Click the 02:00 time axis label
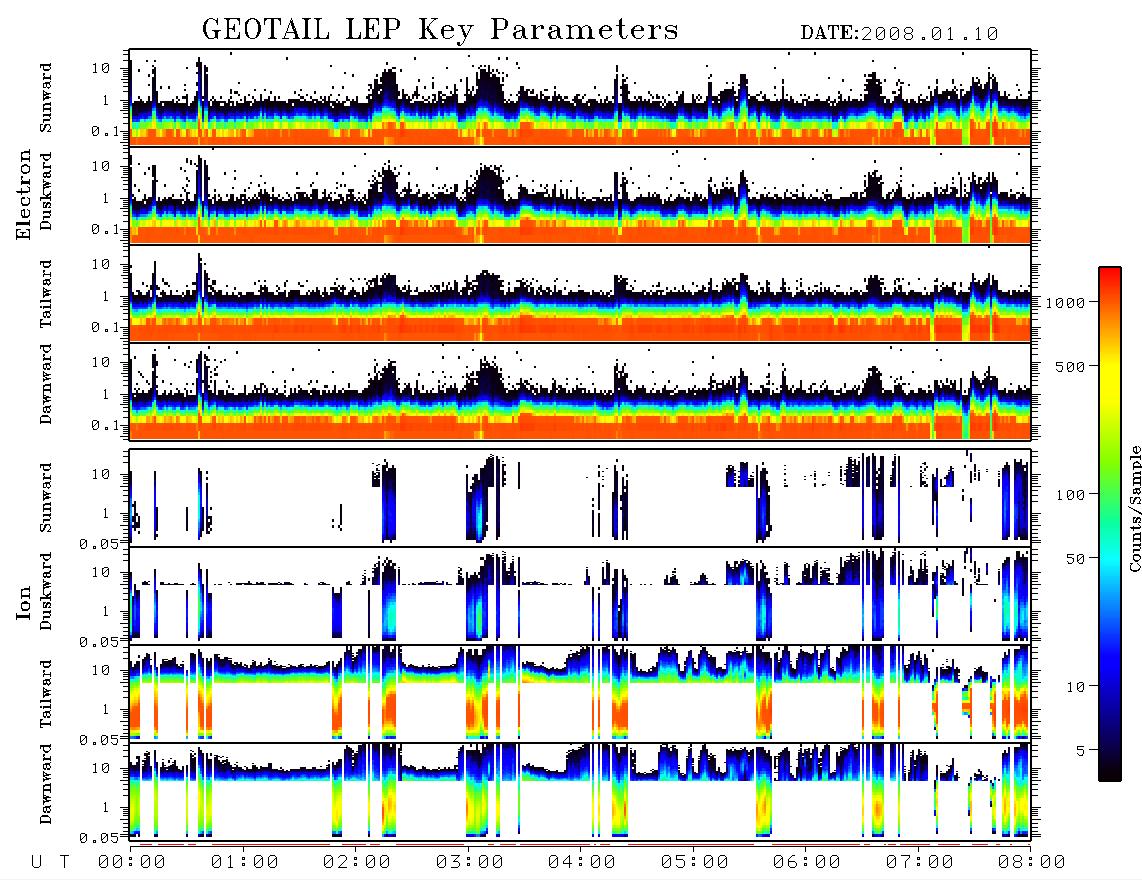Screen dimensions: 1142x880 click(x=357, y=863)
